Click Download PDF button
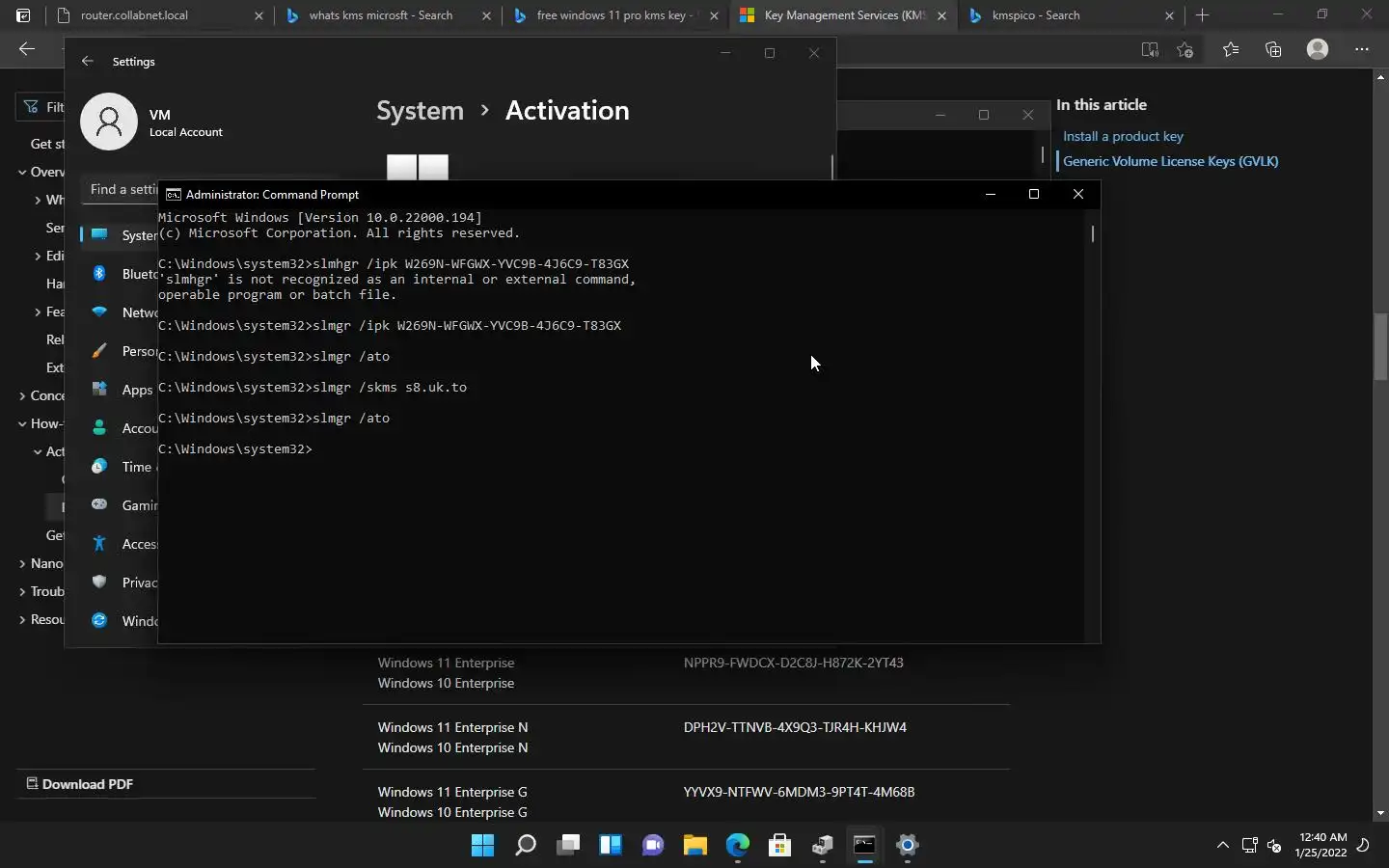The image size is (1389, 868). coord(79,784)
